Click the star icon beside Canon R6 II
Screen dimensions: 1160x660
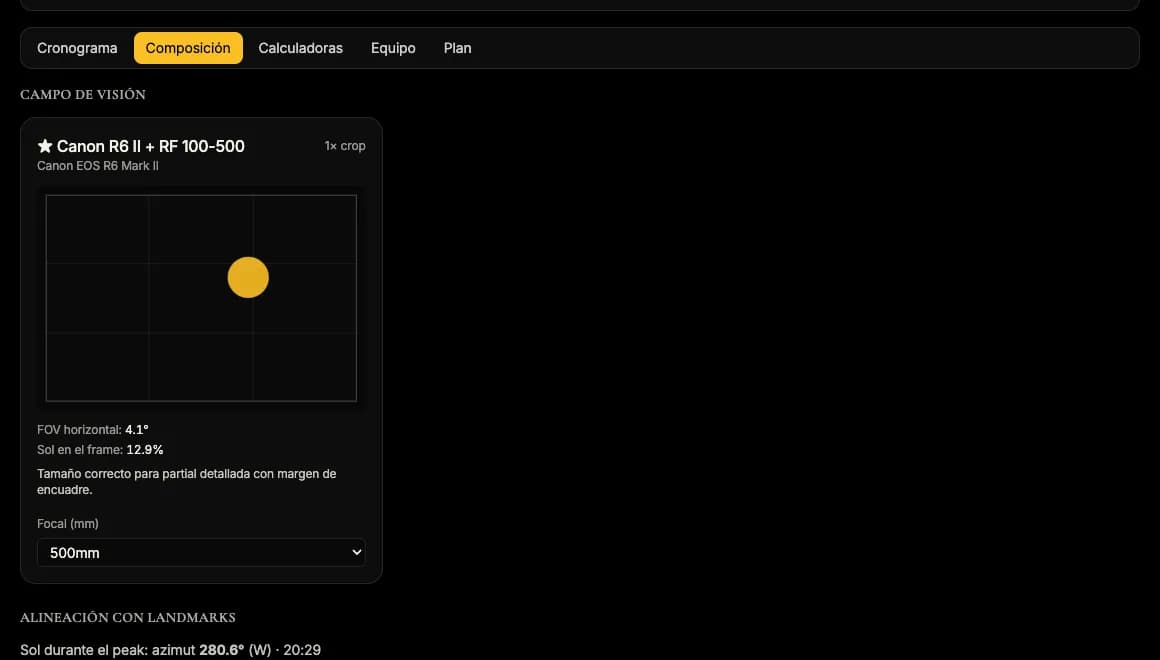click(x=45, y=146)
